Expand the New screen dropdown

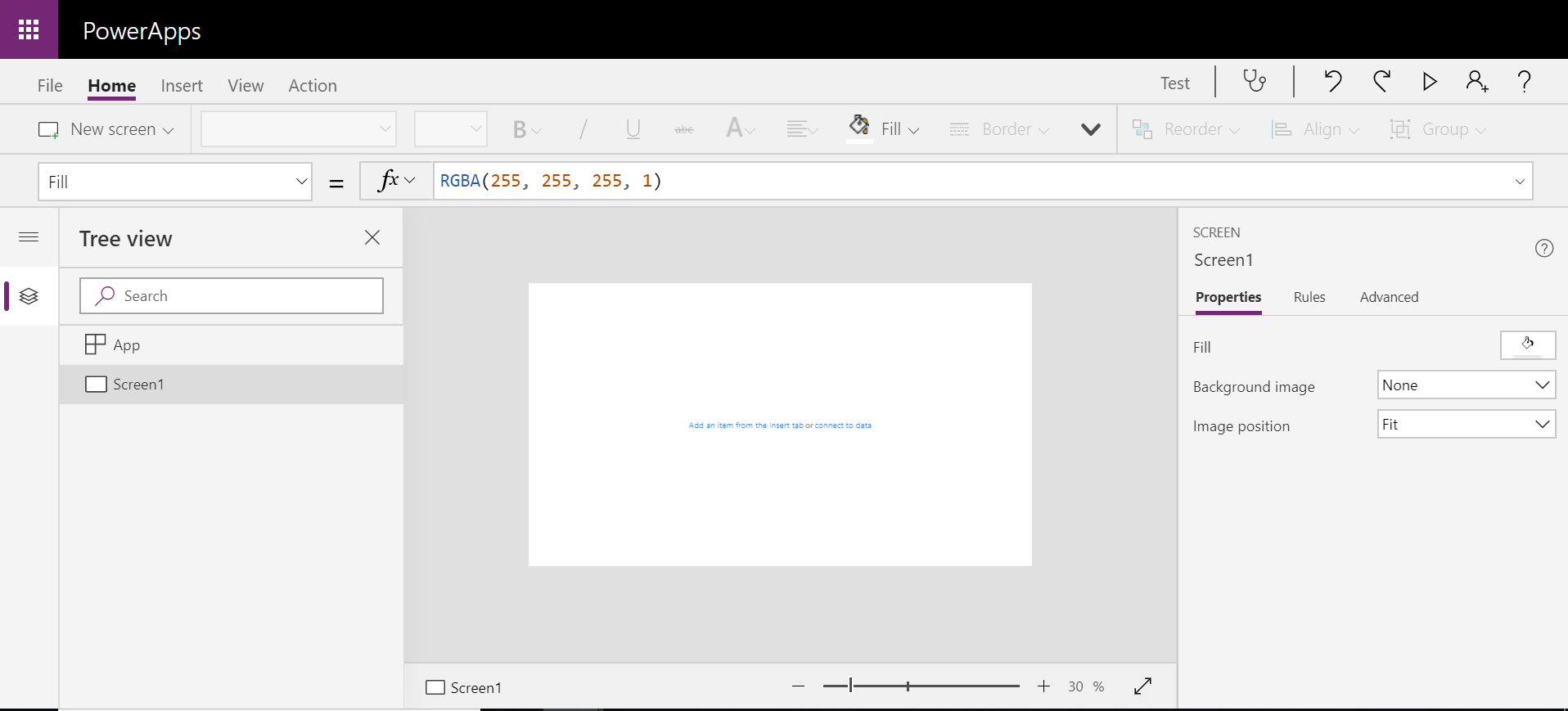(x=168, y=130)
